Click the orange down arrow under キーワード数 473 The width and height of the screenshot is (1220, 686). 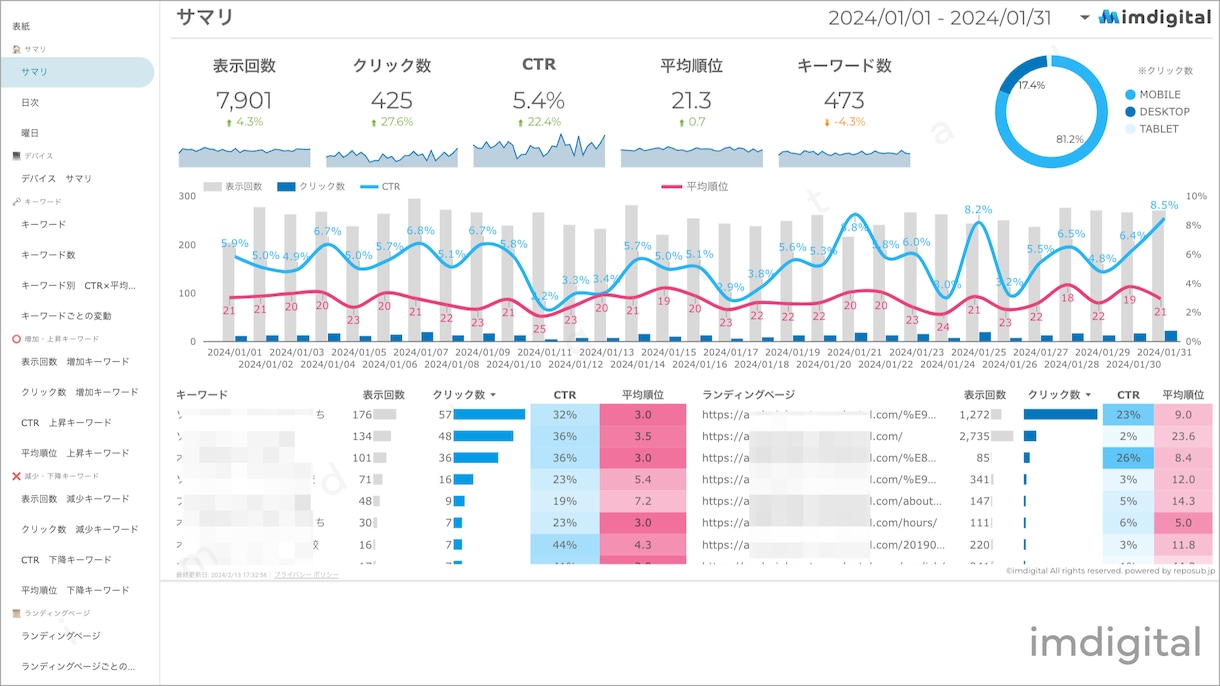(827, 122)
